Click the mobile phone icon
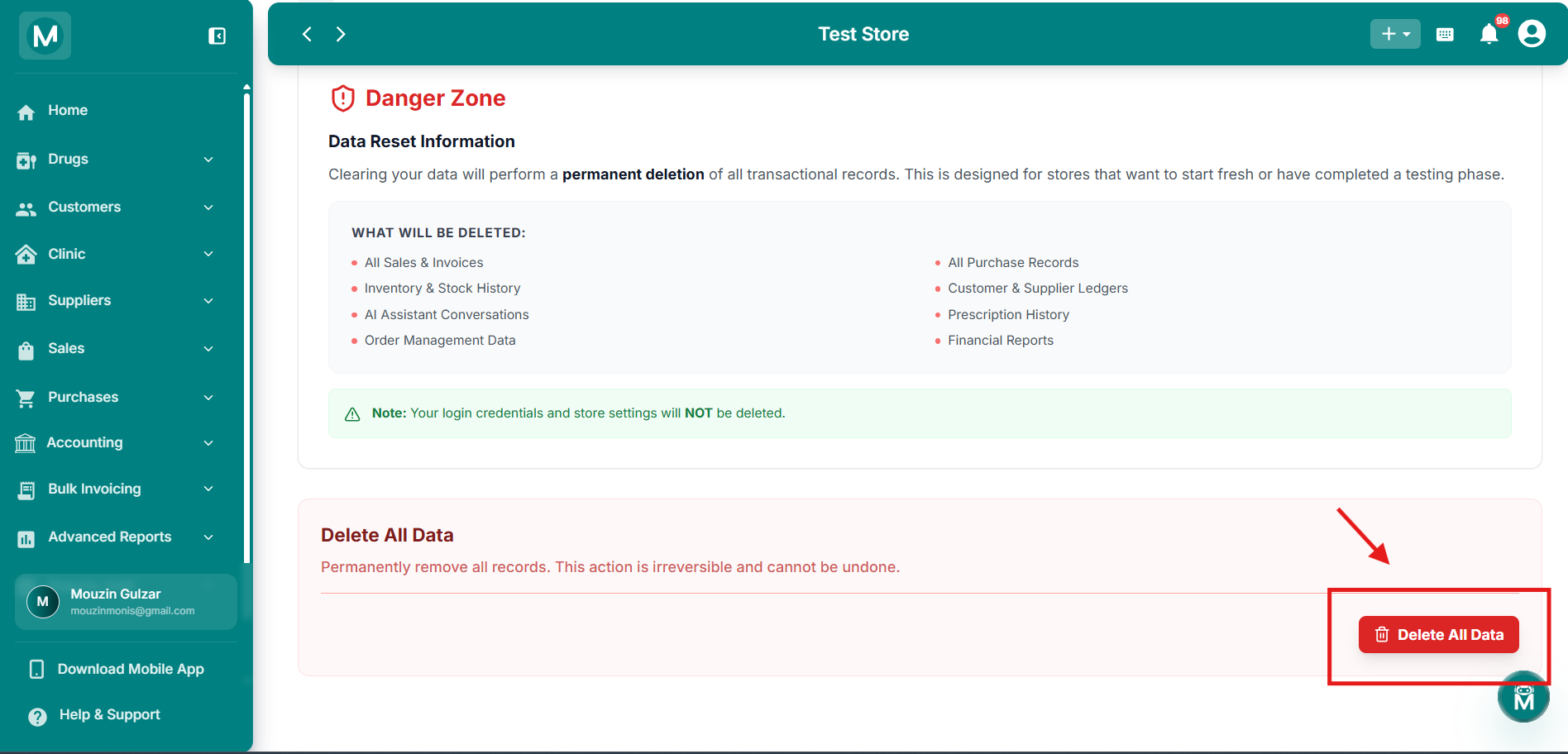The width and height of the screenshot is (1568, 754). [x=36, y=669]
